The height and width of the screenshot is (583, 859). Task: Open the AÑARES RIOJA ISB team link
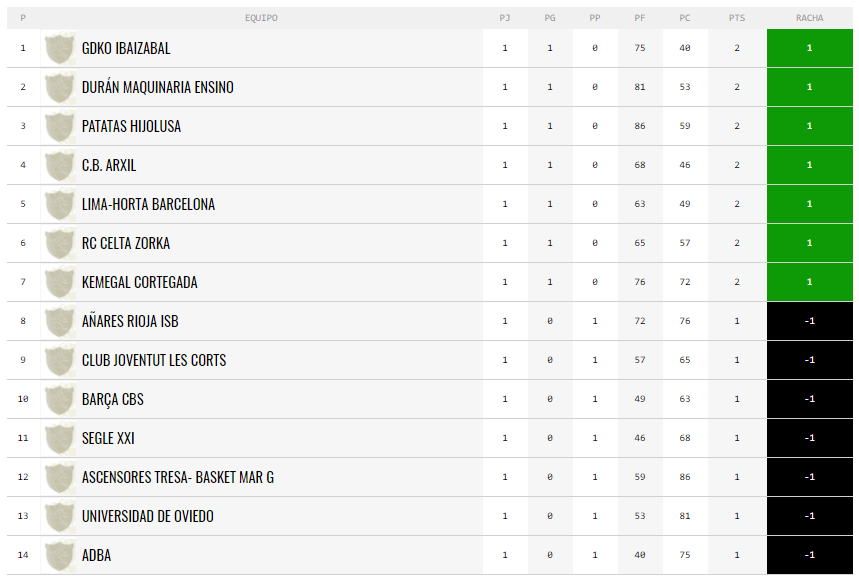130,321
